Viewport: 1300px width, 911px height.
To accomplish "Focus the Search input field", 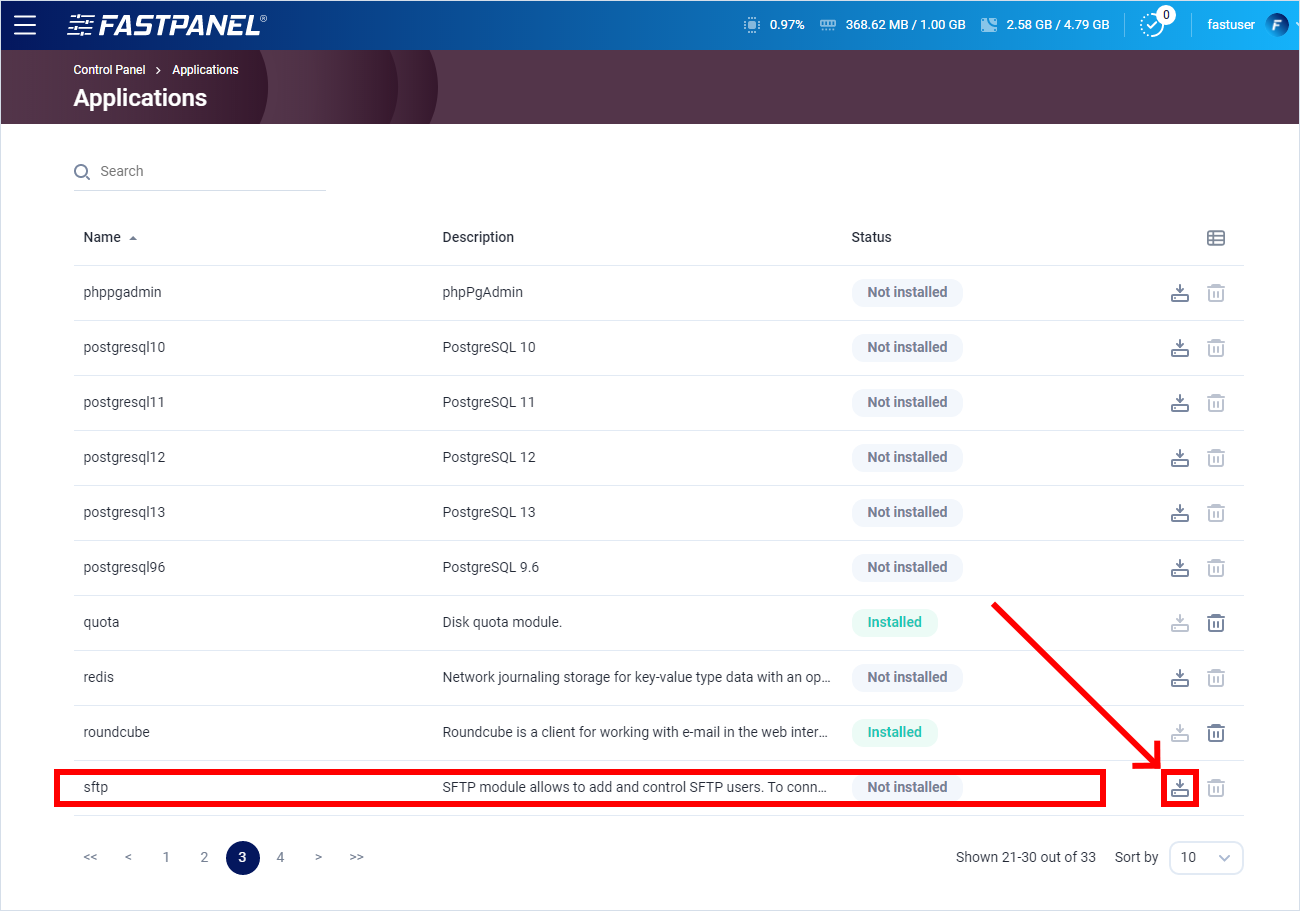I will pyautogui.click(x=200, y=172).
